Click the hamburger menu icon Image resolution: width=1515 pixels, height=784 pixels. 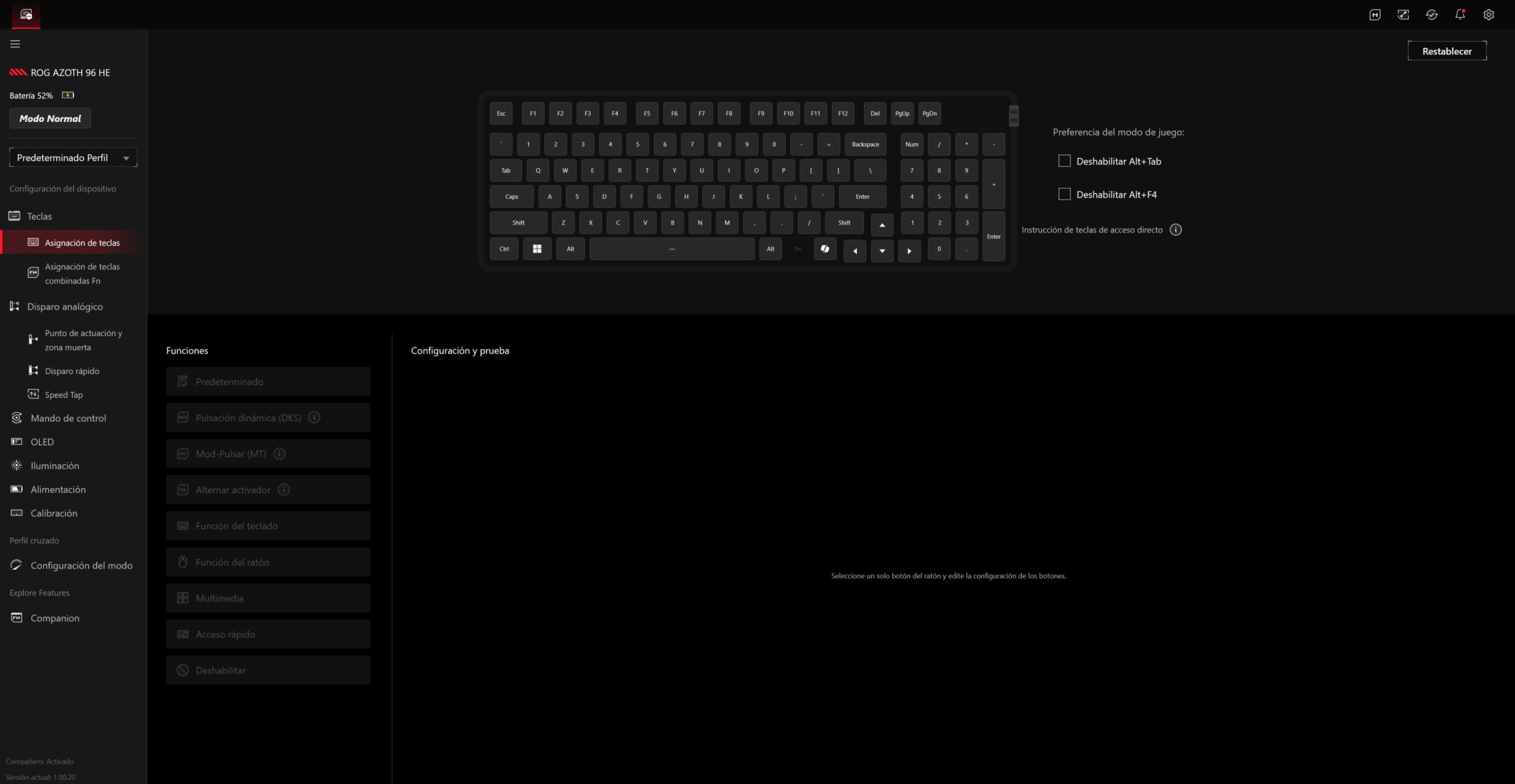point(15,44)
